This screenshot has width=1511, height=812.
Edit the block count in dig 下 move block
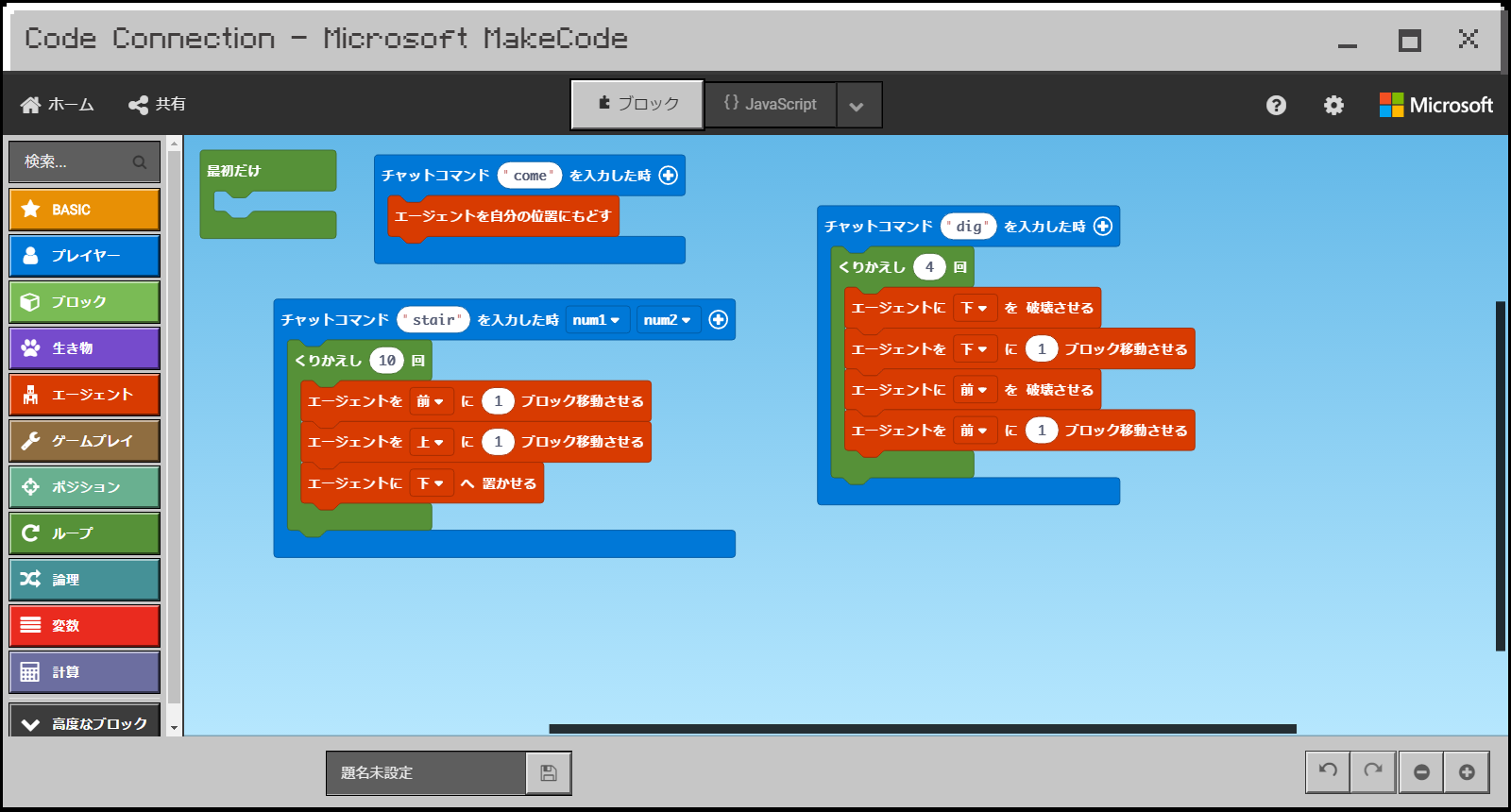coord(1042,349)
